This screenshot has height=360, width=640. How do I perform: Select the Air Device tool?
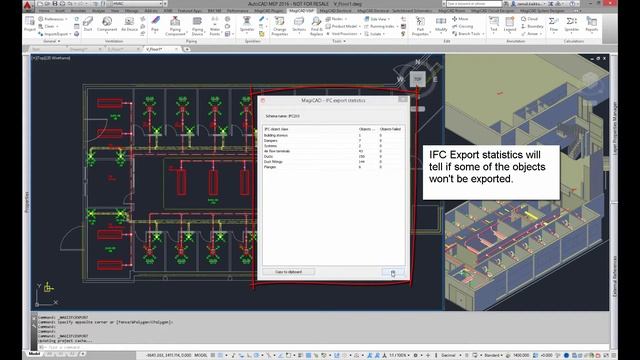[x=129, y=24]
